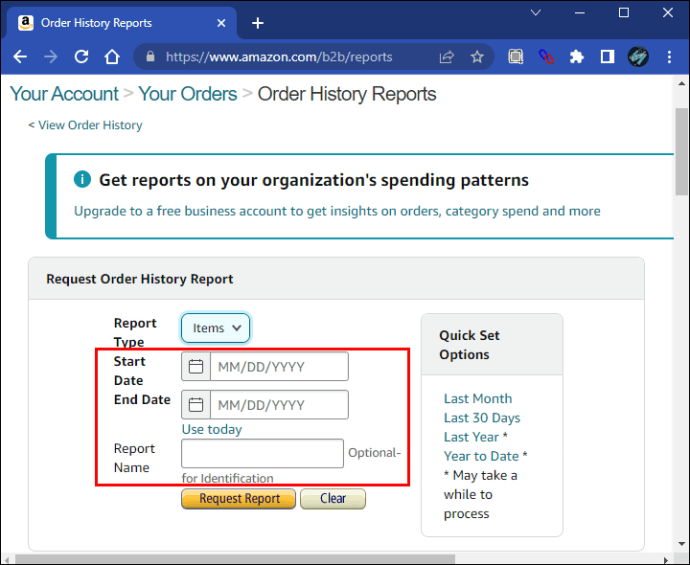Maximize the browser window
Screen dimensions: 690x565
pos(624,13)
